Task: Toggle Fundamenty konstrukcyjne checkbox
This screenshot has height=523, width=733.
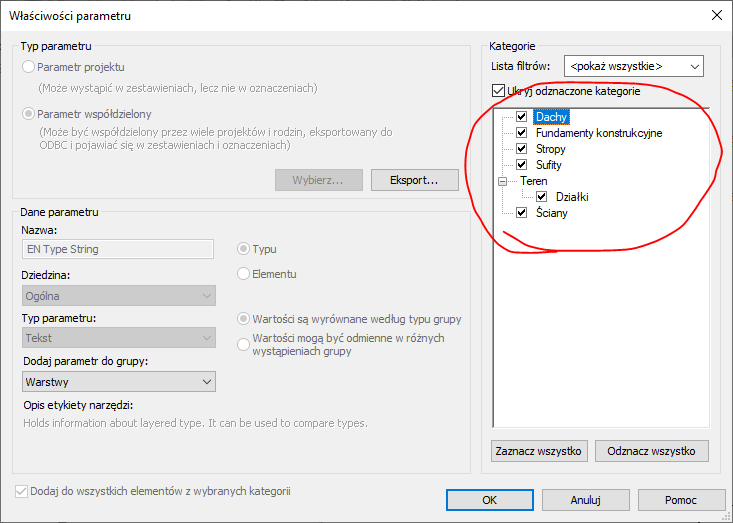Action: [x=521, y=133]
